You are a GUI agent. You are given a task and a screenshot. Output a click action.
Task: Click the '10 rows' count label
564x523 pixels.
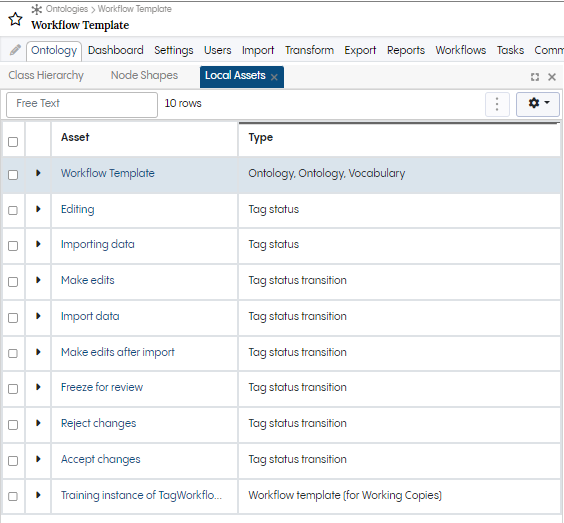pos(183,103)
